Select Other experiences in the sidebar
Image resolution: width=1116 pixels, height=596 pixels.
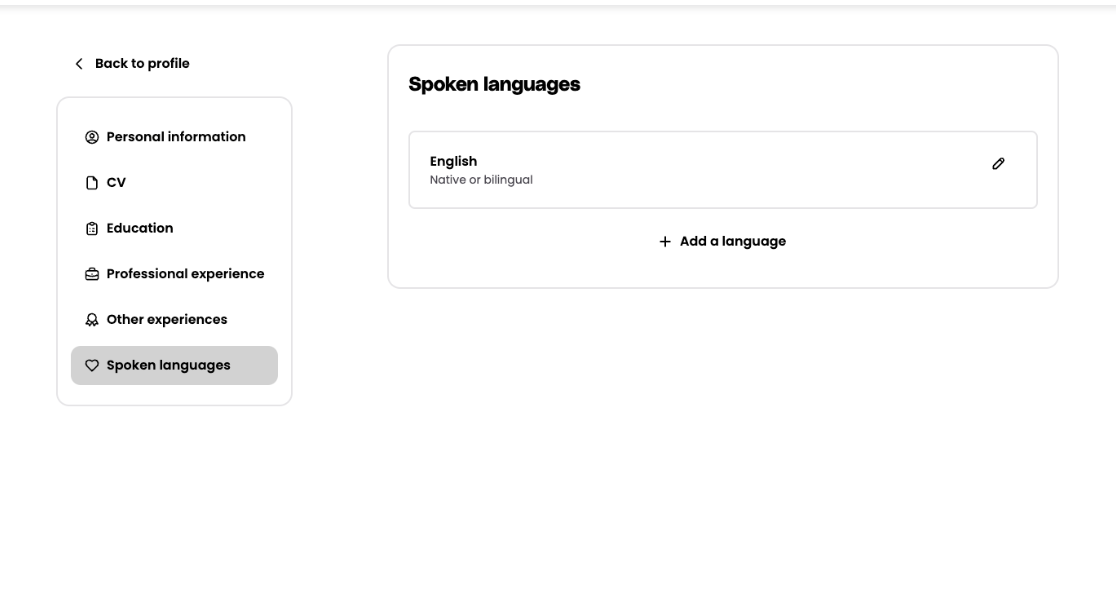[x=166, y=320]
